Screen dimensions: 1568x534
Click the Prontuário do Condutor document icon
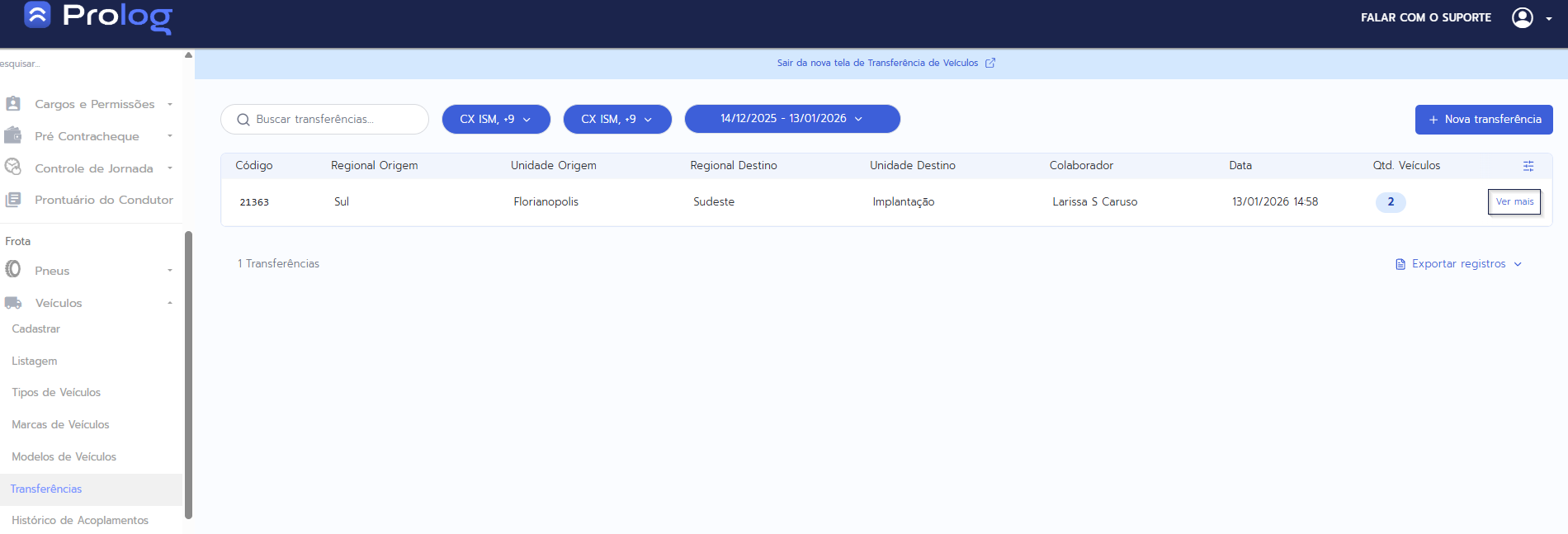click(x=13, y=200)
